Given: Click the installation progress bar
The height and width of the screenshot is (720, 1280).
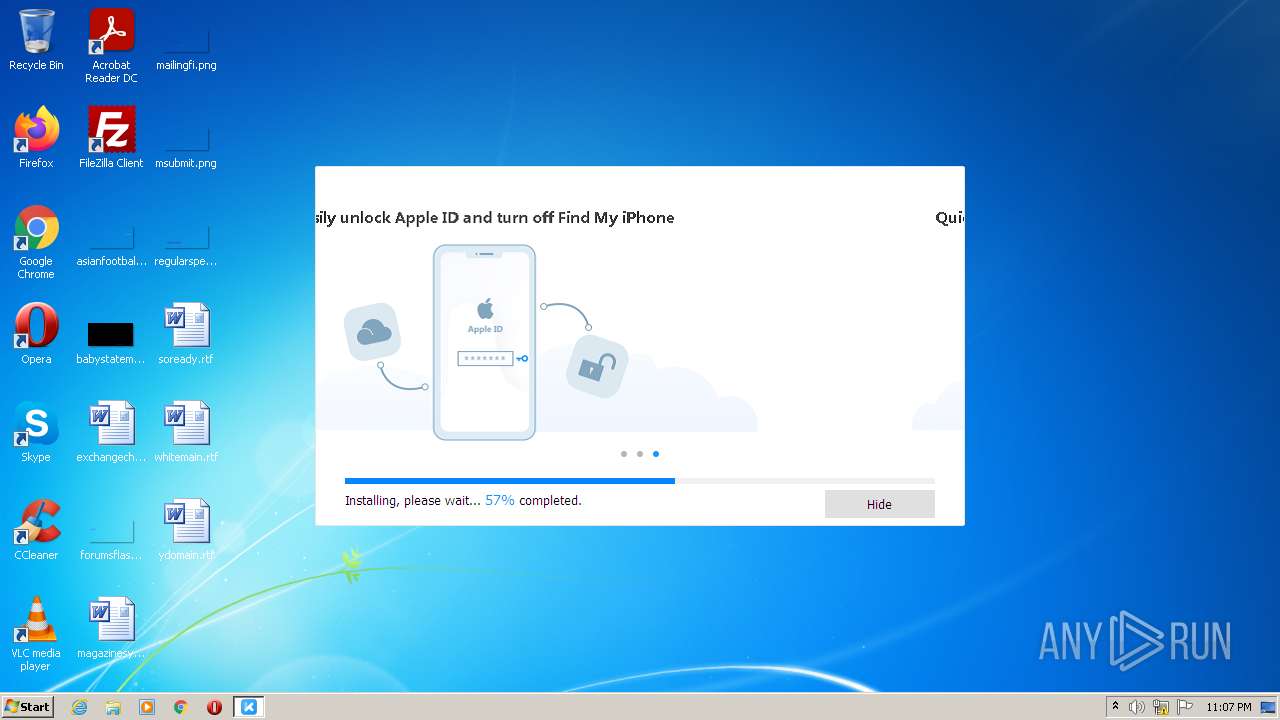Looking at the screenshot, I should (x=640, y=481).
